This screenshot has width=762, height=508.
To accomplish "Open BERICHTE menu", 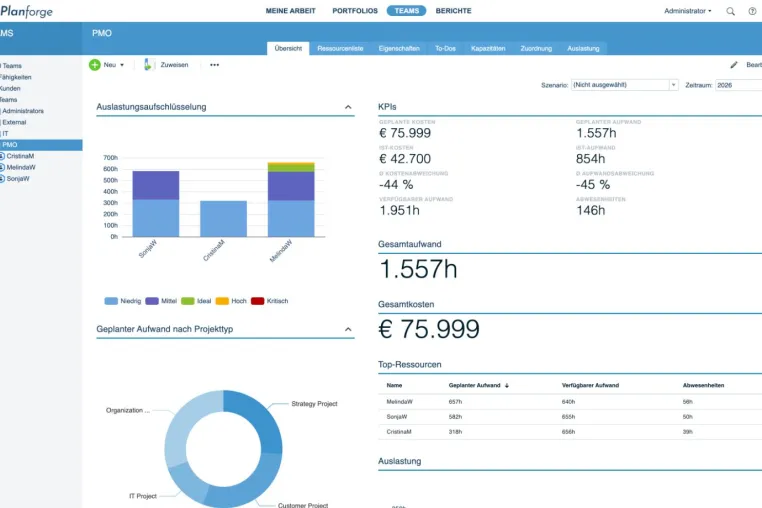I will (x=453, y=11).
